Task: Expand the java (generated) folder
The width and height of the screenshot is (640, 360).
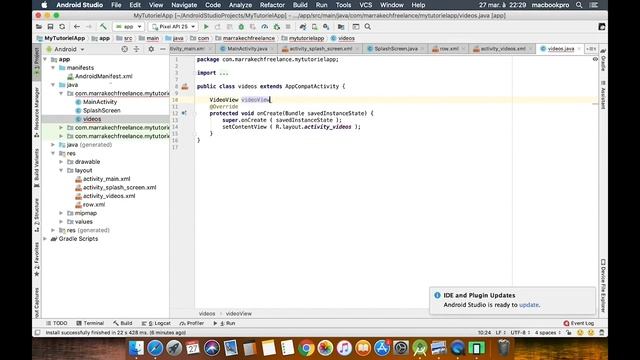Action: [x=53, y=145]
